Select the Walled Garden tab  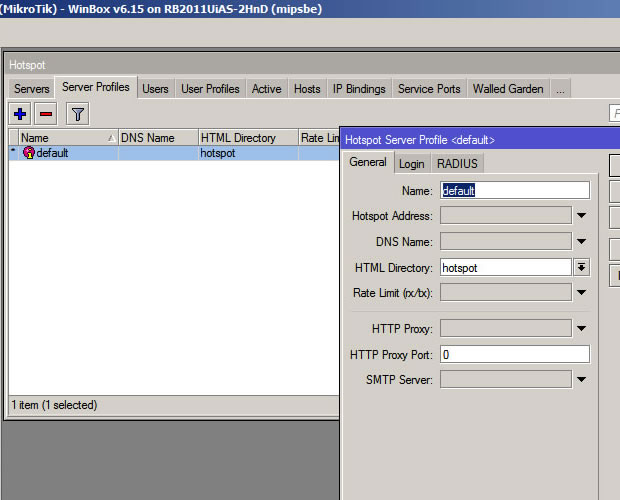tap(508, 89)
